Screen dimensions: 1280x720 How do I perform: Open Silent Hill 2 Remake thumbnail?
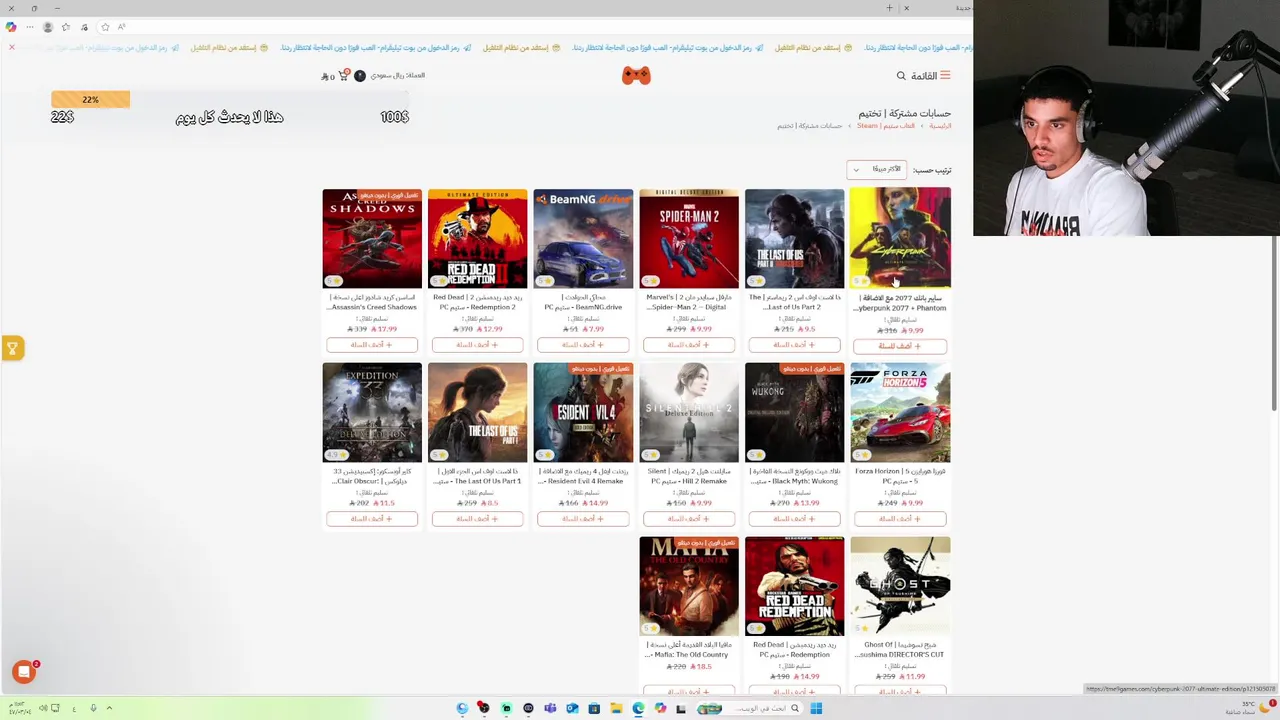tap(689, 412)
